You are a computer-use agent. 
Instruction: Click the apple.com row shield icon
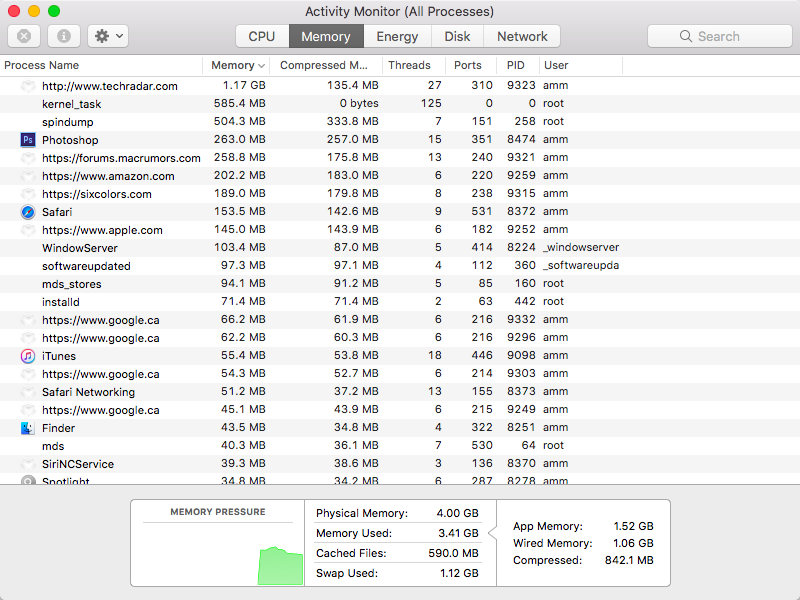coord(28,230)
